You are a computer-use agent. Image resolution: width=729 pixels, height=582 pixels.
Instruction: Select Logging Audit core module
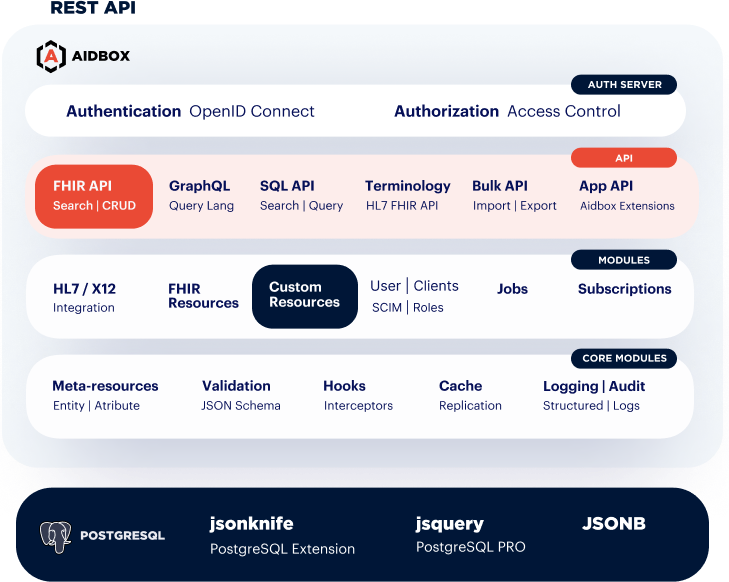(x=594, y=395)
